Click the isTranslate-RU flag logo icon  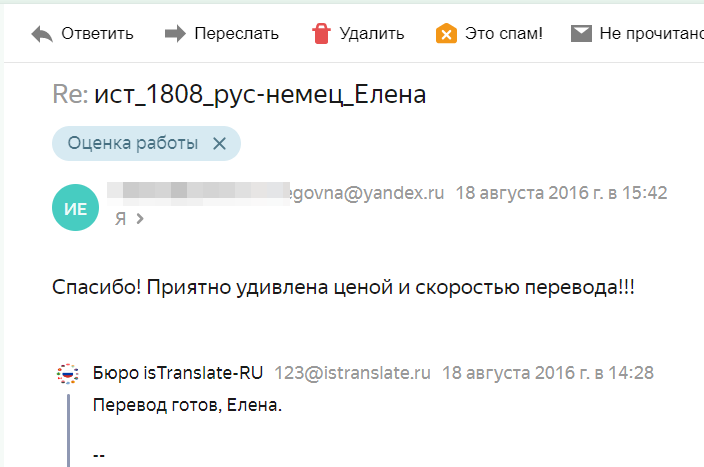(x=68, y=374)
